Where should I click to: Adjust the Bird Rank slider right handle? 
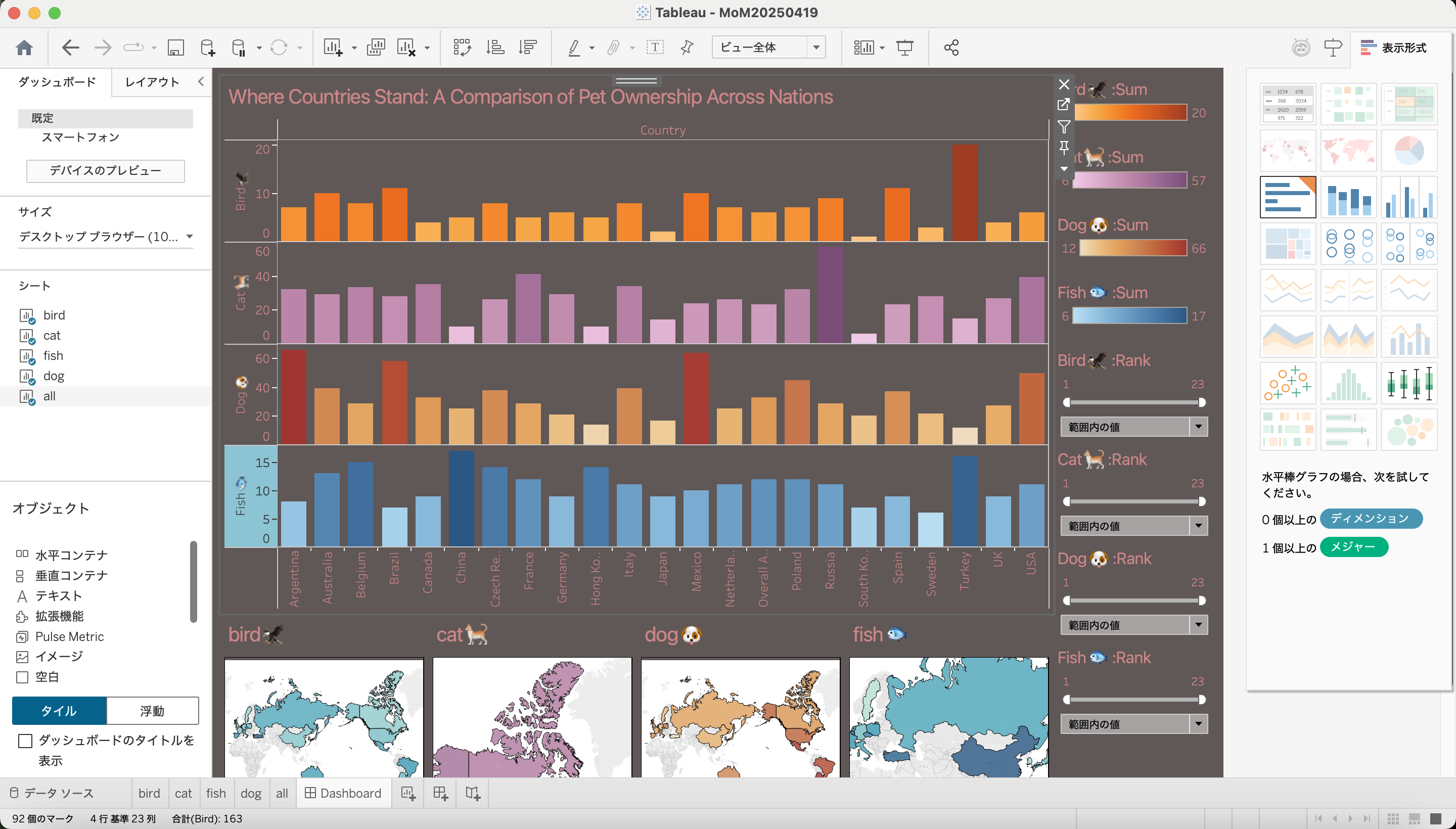[1202, 402]
